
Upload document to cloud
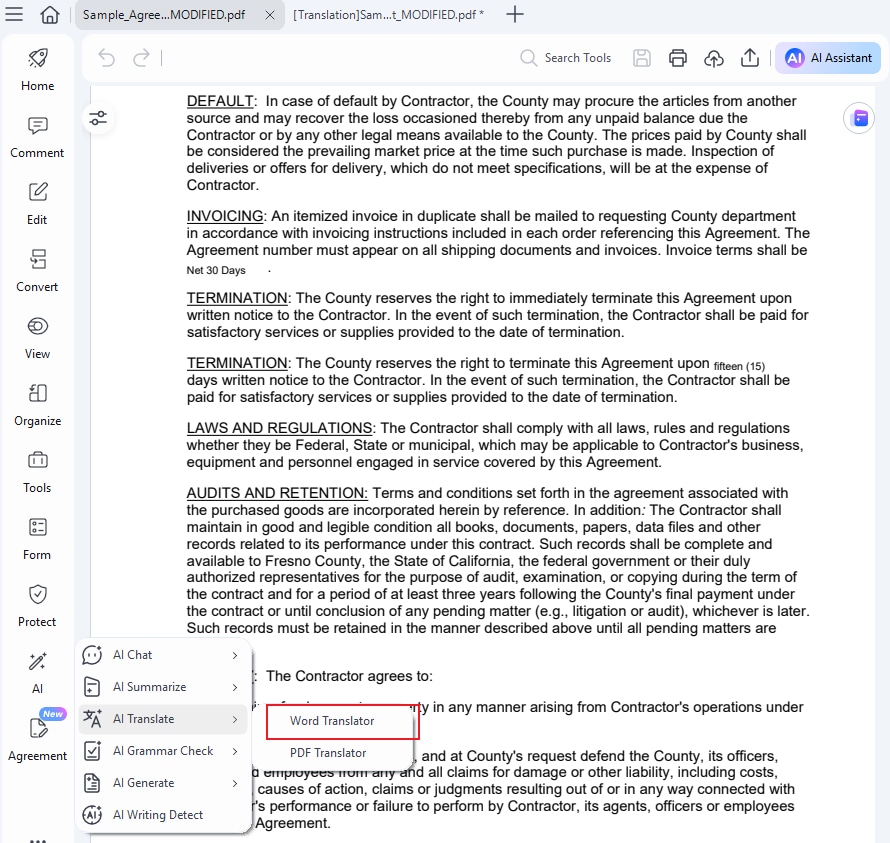coord(713,57)
